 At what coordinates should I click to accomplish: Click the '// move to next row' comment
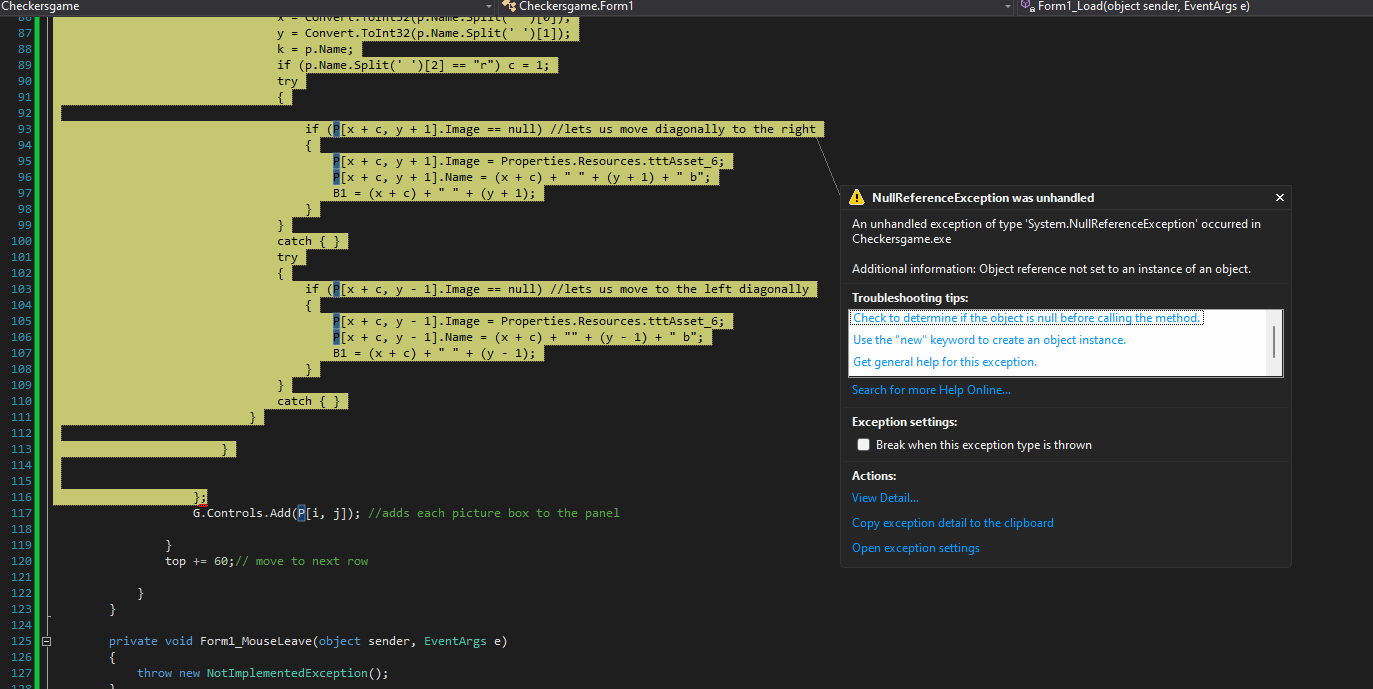302,561
